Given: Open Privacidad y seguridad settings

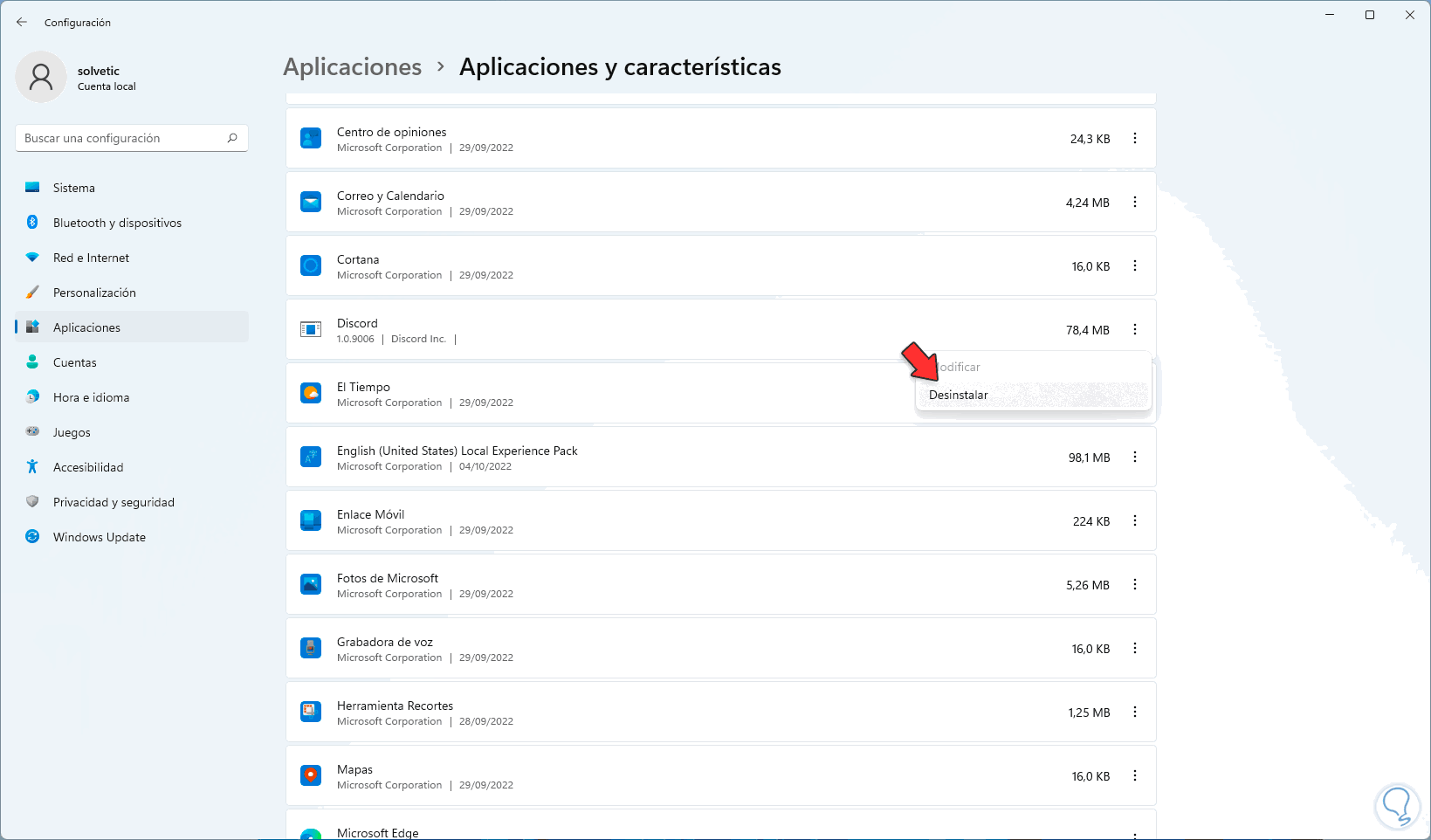Looking at the screenshot, I should (132, 502).
